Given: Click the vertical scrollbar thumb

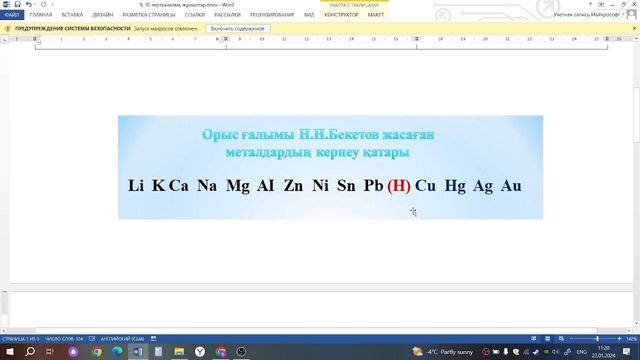Looking at the screenshot, I should click(x=636, y=115).
